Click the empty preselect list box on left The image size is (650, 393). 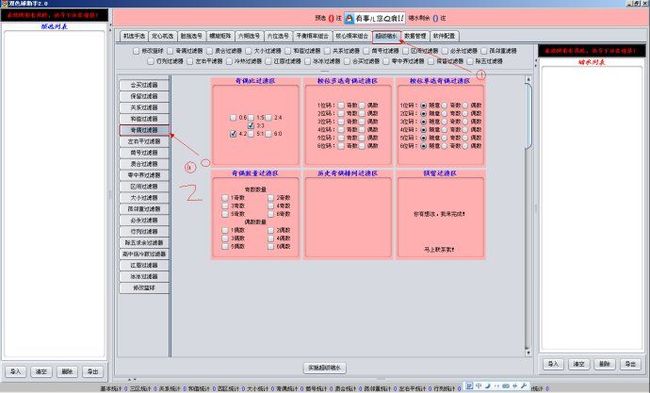coord(54,194)
